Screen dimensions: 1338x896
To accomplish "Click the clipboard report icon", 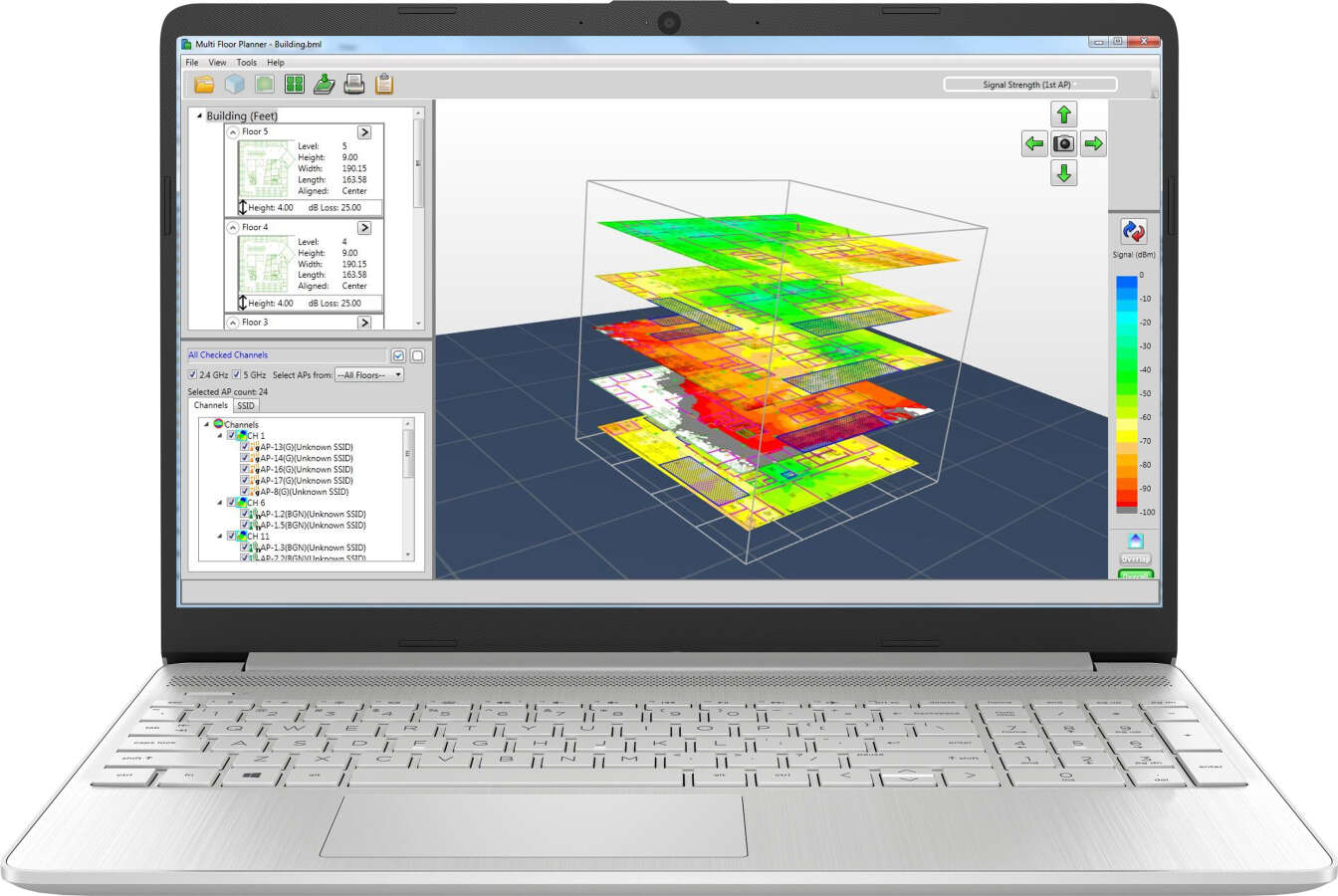I will point(384,85).
